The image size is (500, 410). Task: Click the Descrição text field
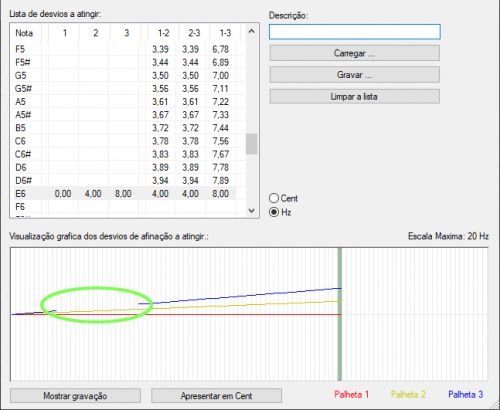click(355, 32)
